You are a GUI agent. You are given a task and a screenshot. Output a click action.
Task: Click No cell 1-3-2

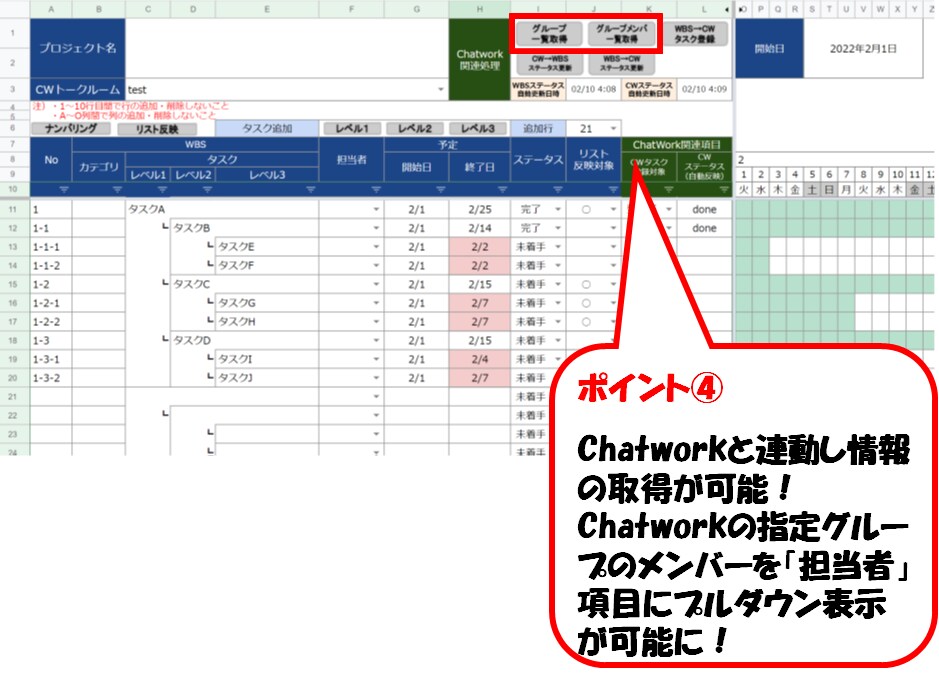pos(51,378)
